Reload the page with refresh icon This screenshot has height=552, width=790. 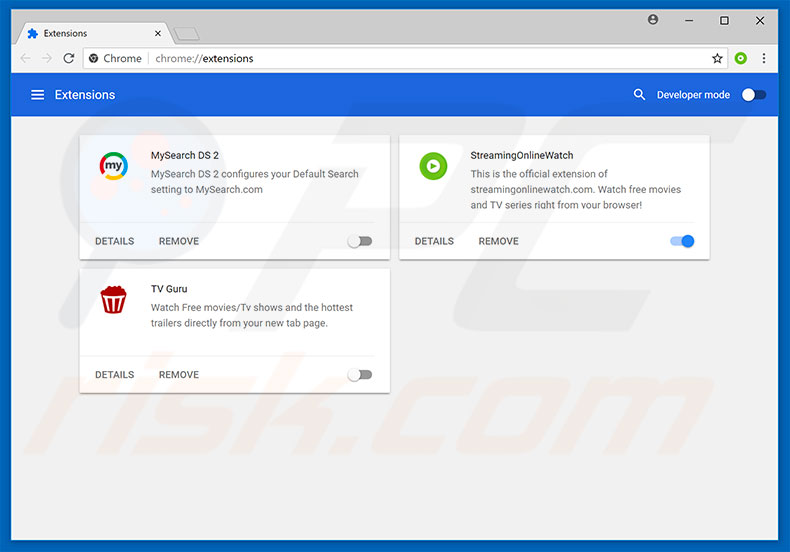click(x=69, y=58)
